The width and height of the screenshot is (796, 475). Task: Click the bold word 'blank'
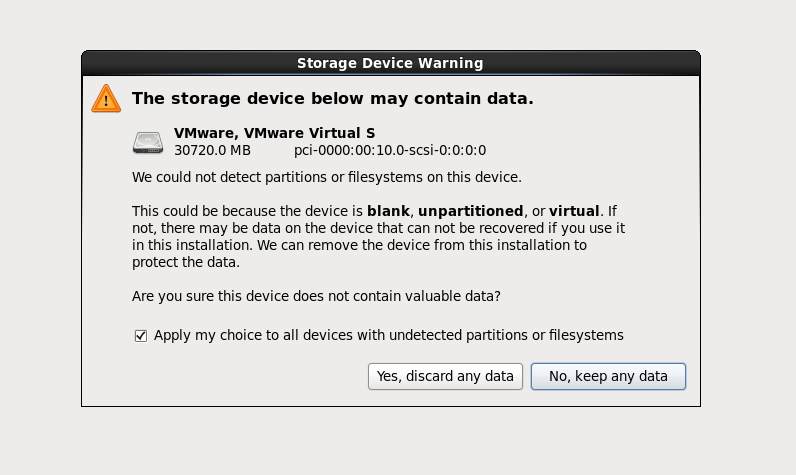tap(389, 212)
